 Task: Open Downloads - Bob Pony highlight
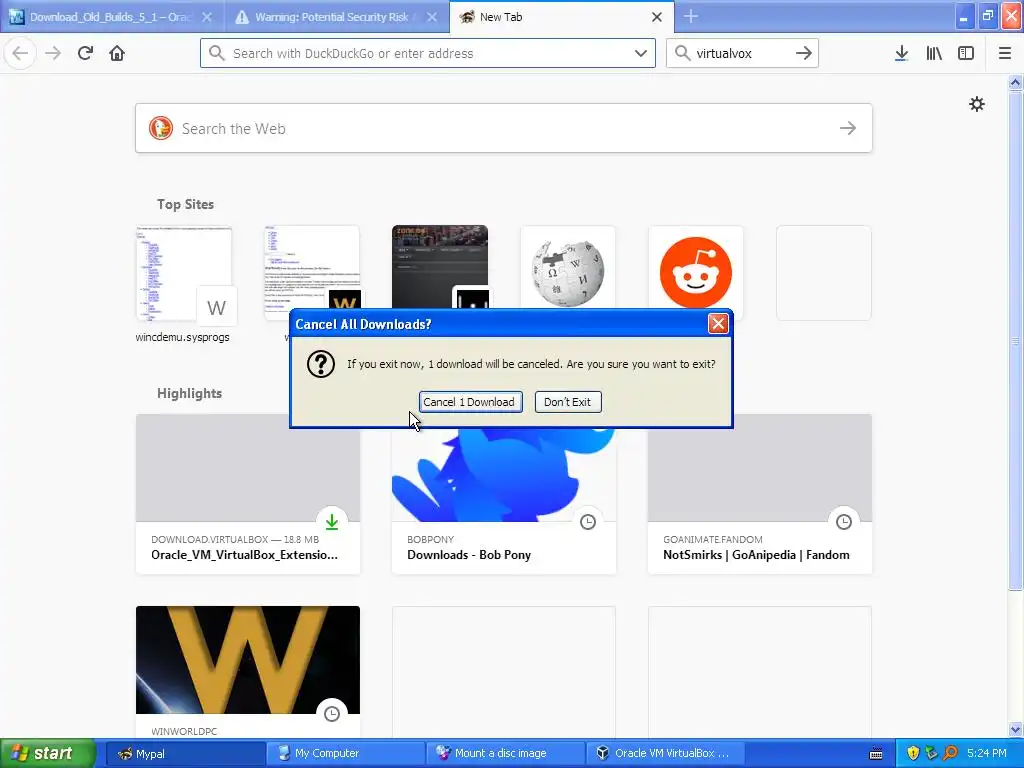click(504, 494)
